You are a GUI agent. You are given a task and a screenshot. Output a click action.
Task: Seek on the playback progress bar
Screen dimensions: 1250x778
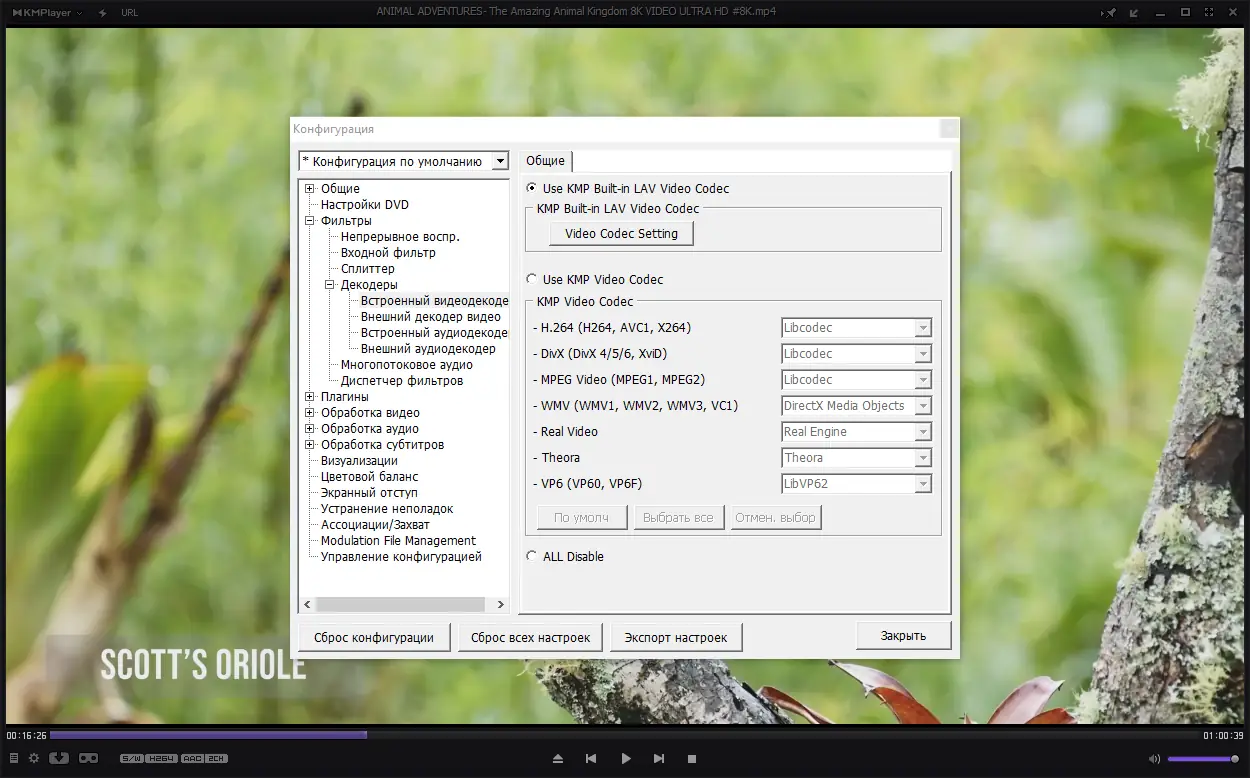point(624,735)
